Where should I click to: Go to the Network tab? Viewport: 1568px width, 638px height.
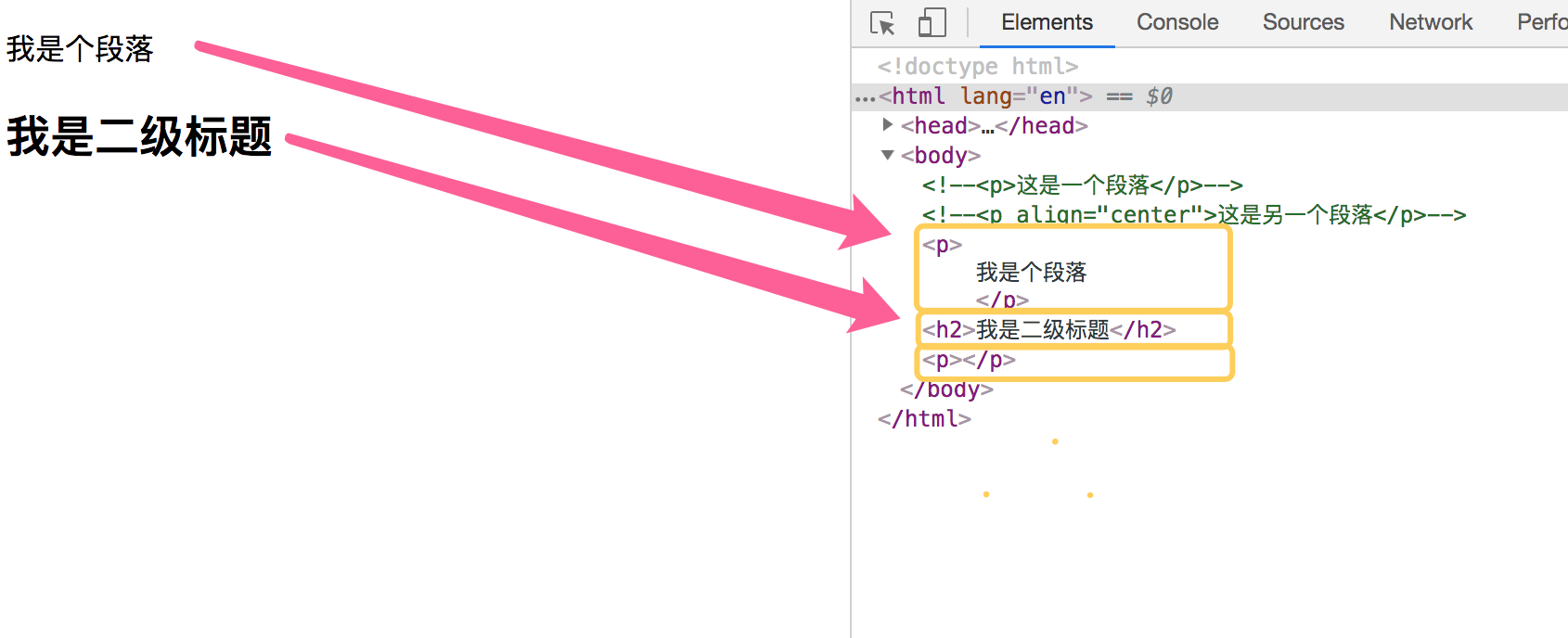click(1430, 22)
